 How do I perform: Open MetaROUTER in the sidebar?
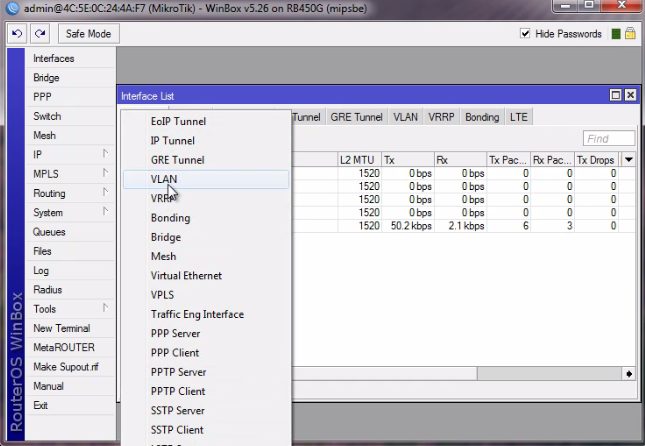click(x=70, y=347)
